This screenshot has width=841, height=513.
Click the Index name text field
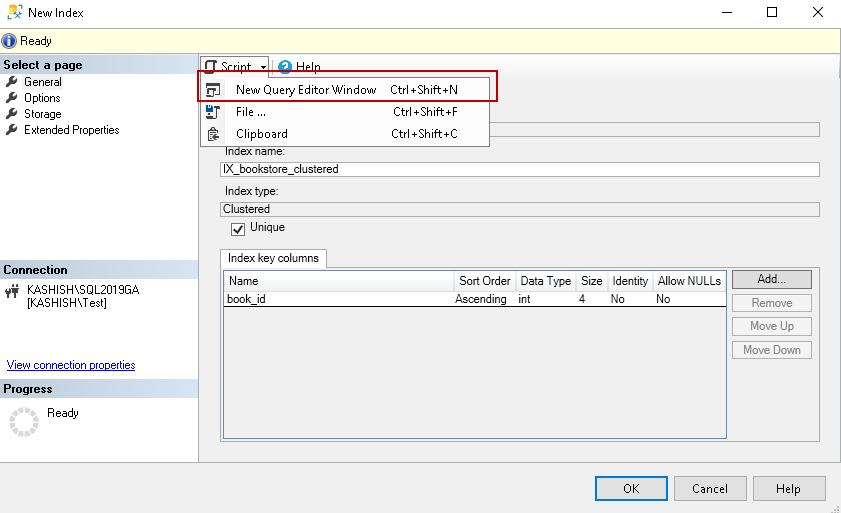(x=520, y=169)
